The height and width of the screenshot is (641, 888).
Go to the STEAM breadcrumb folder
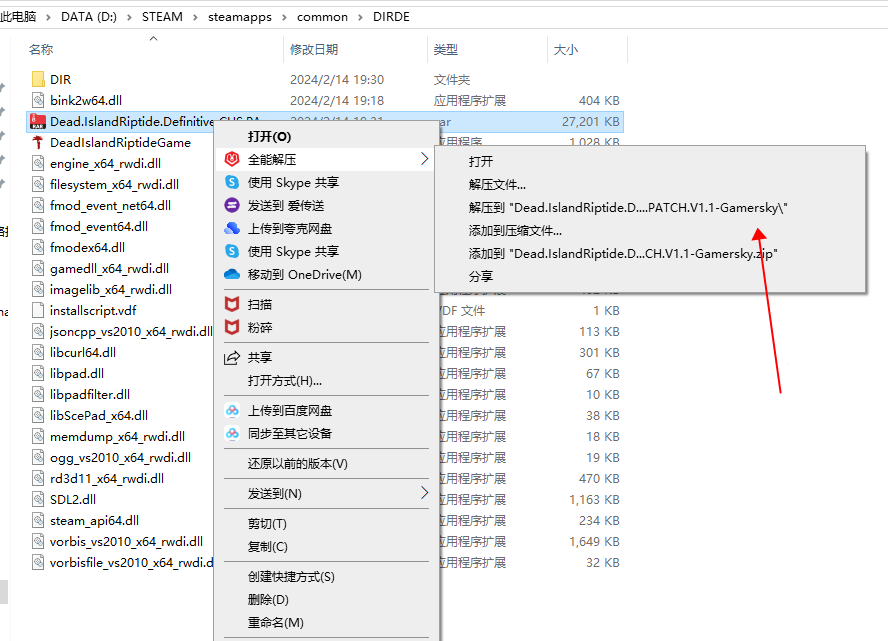coord(162,17)
